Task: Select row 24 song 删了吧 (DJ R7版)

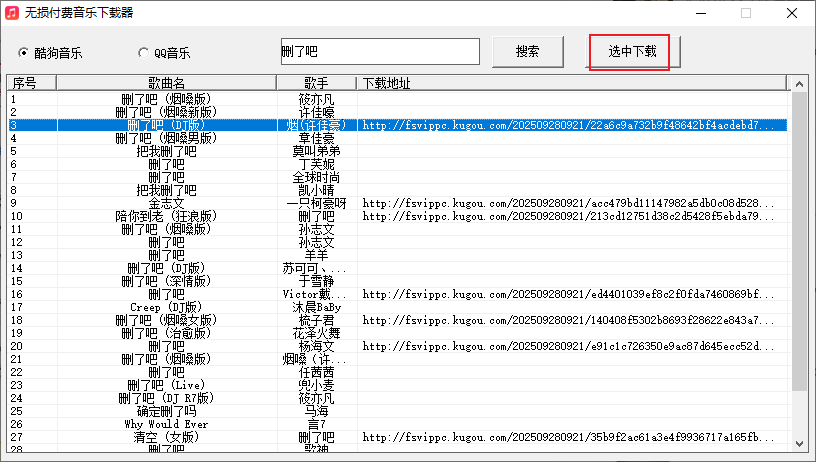Action: (x=167, y=399)
